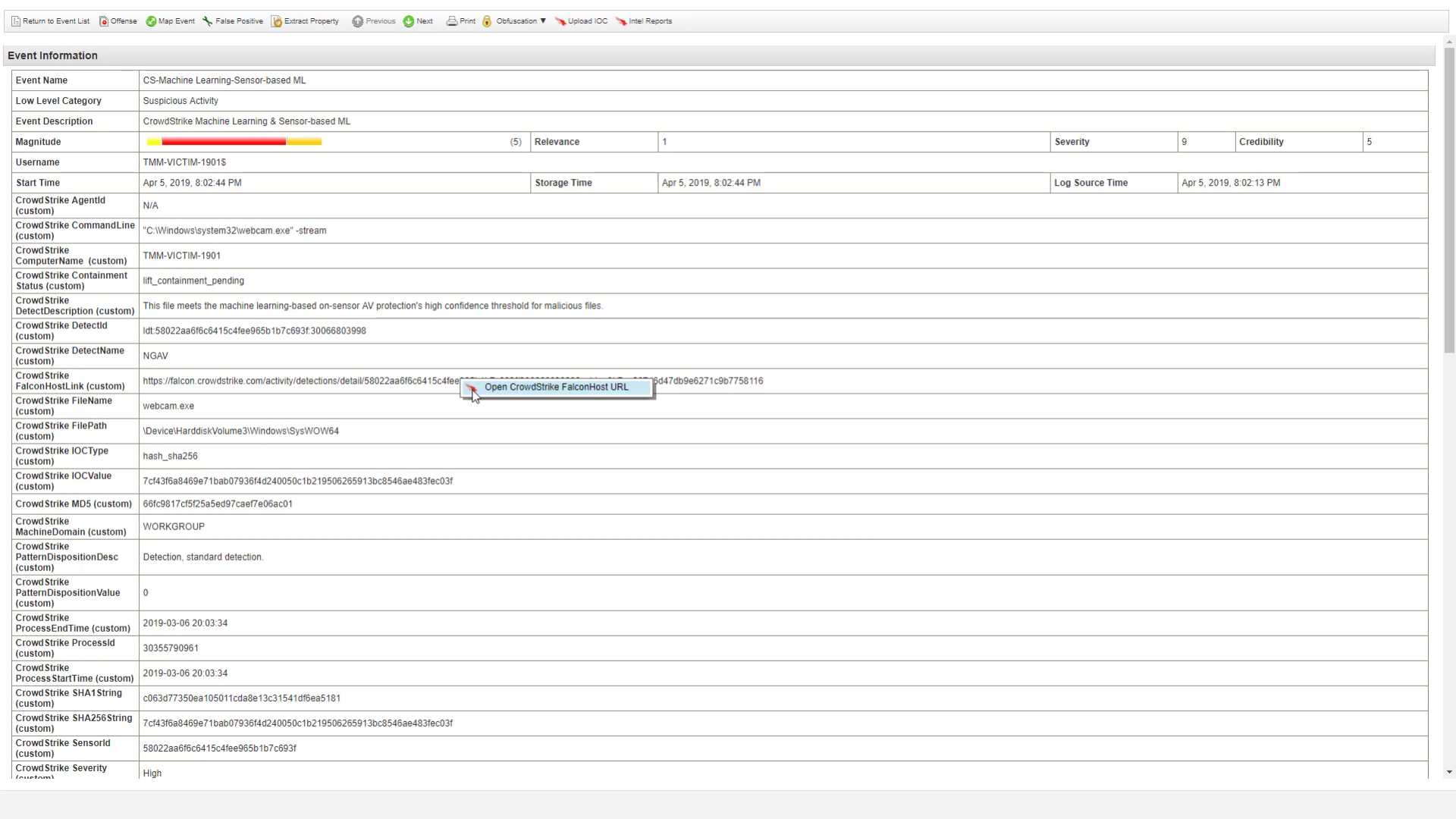1456x819 pixels.
Task: Click the Event Information section header
Action: click(720, 55)
